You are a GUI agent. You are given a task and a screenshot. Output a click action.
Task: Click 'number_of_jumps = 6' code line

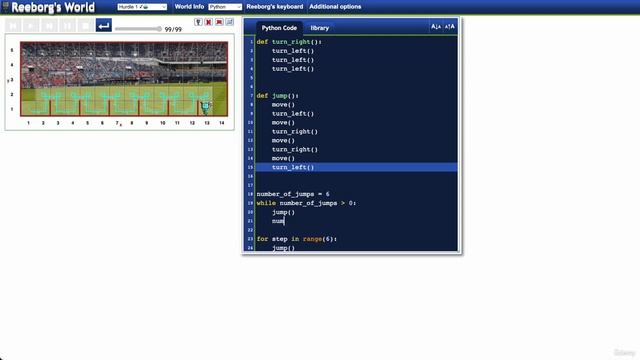click(293, 194)
